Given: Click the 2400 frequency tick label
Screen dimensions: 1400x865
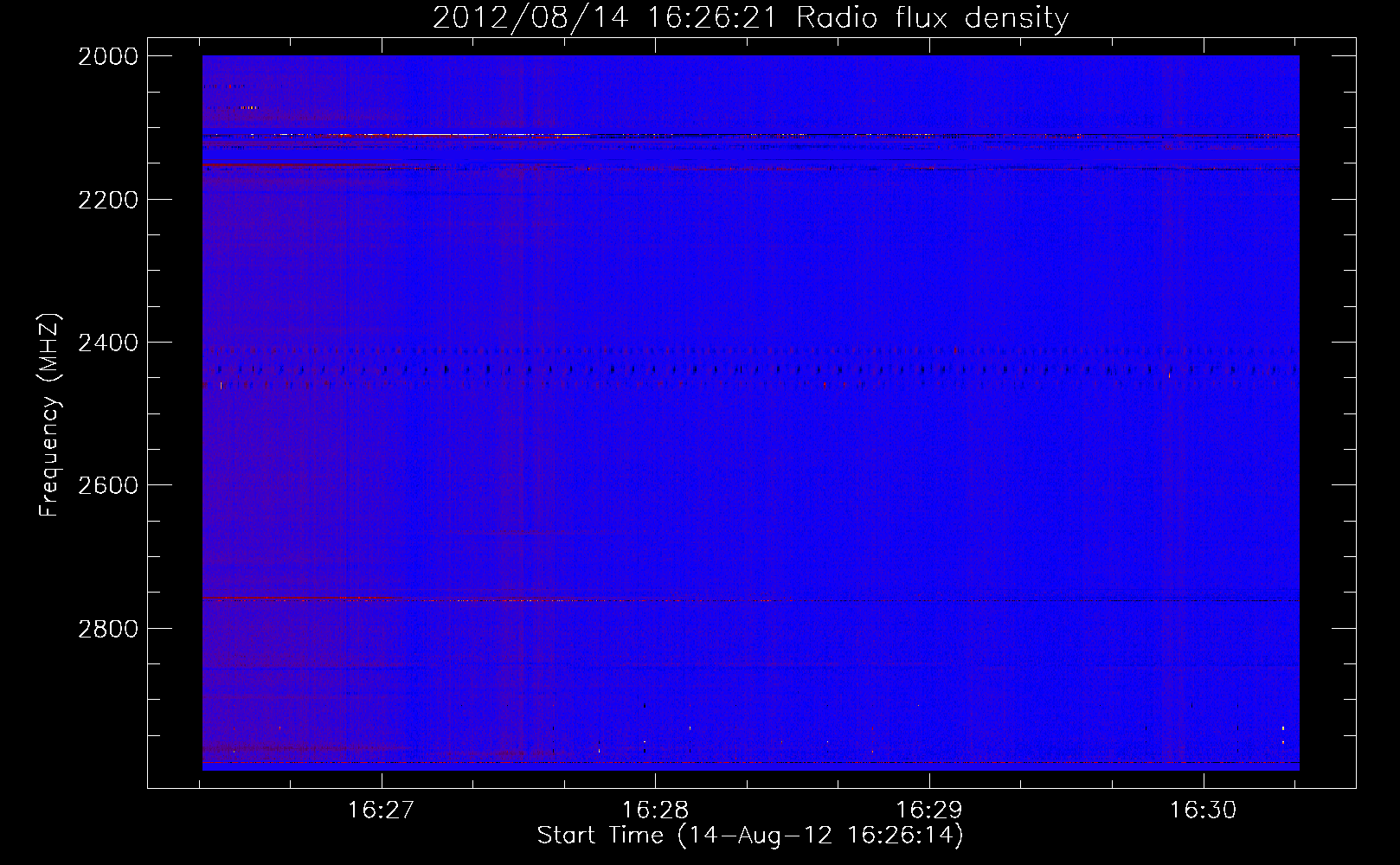Looking at the screenshot, I should pos(108,343).
